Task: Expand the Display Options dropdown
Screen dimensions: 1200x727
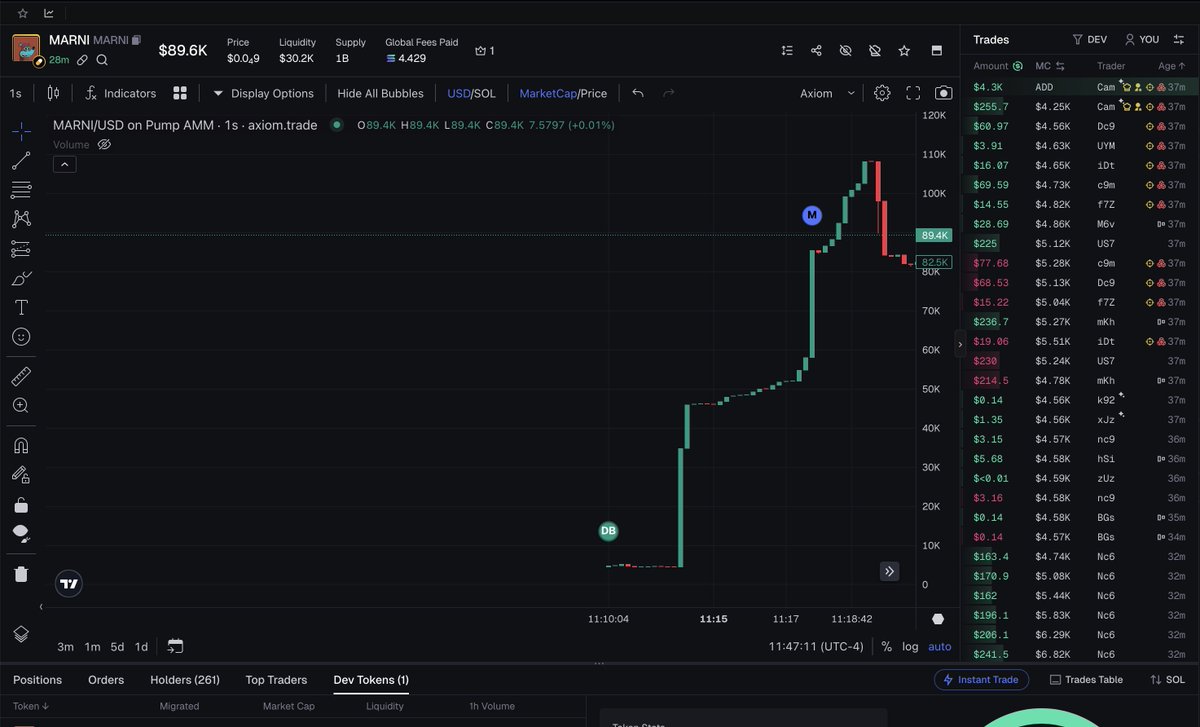Action: pyautogui.click(x=263, y=93)
